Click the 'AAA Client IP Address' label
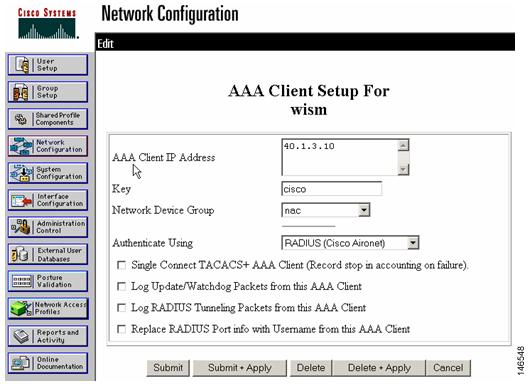 tap(164, 157)
